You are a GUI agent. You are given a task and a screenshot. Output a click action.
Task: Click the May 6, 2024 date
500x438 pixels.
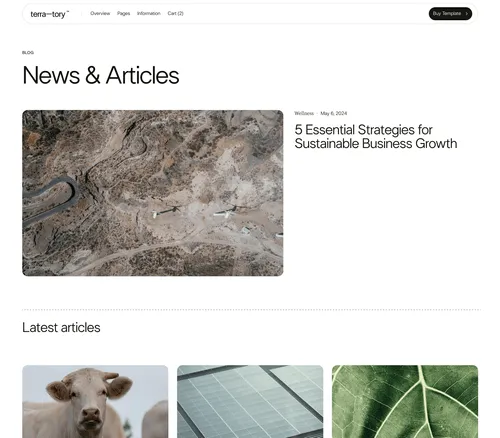pos(334,113)
